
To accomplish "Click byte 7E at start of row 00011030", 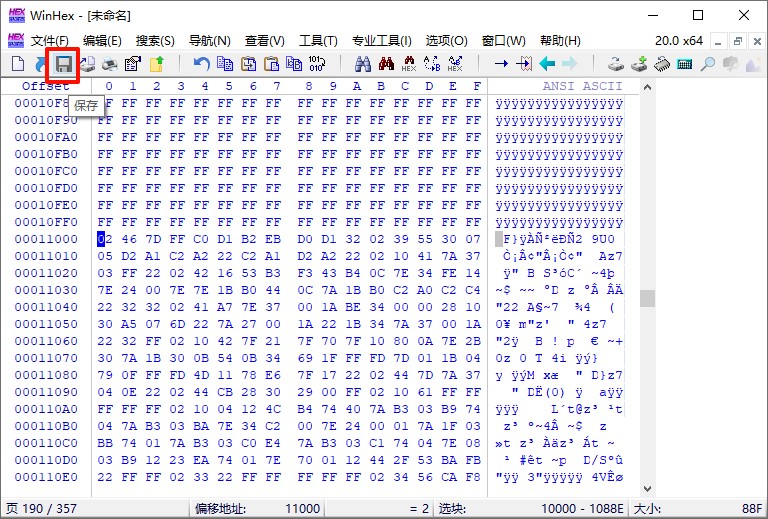I will pyautogui.click(x=105, y=290).
